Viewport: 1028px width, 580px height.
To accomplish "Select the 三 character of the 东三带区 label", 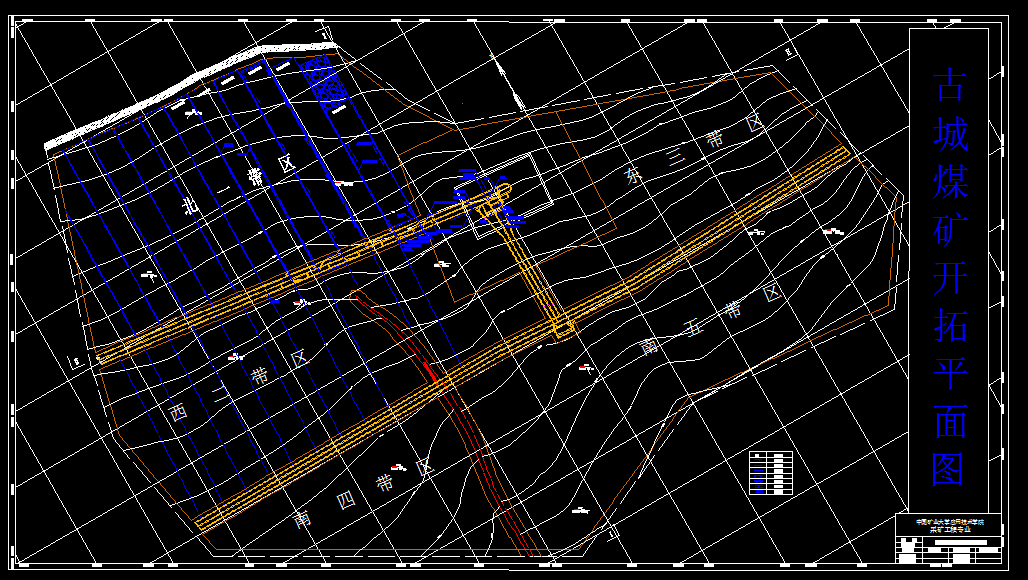I will [677, 157].
